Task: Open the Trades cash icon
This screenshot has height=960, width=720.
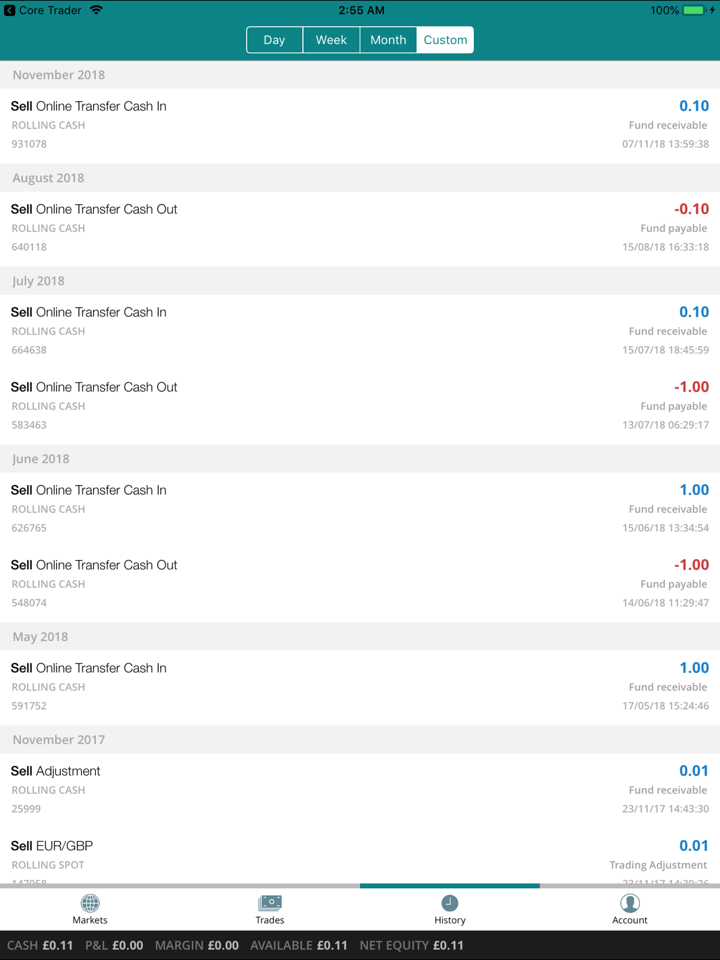Action: click(x=270, y=903)
